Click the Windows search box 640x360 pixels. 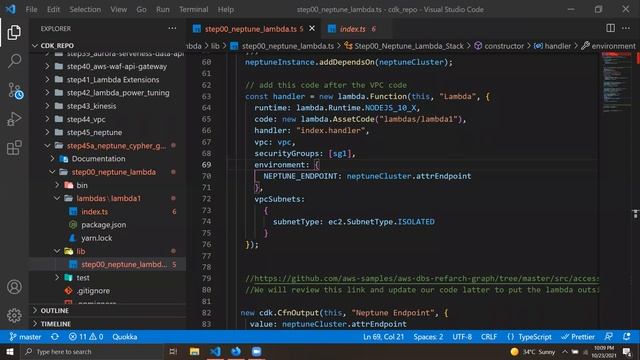[91, 351]
